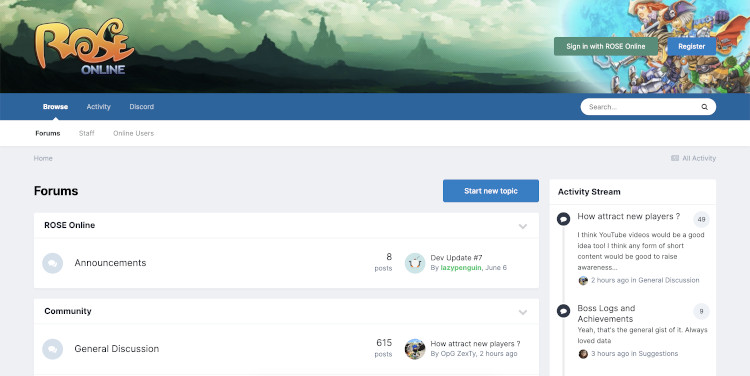The image size is (750, 376).
Task: Click the ROSE Online logo
Action: pyautogui.click(x=84, y=47)
